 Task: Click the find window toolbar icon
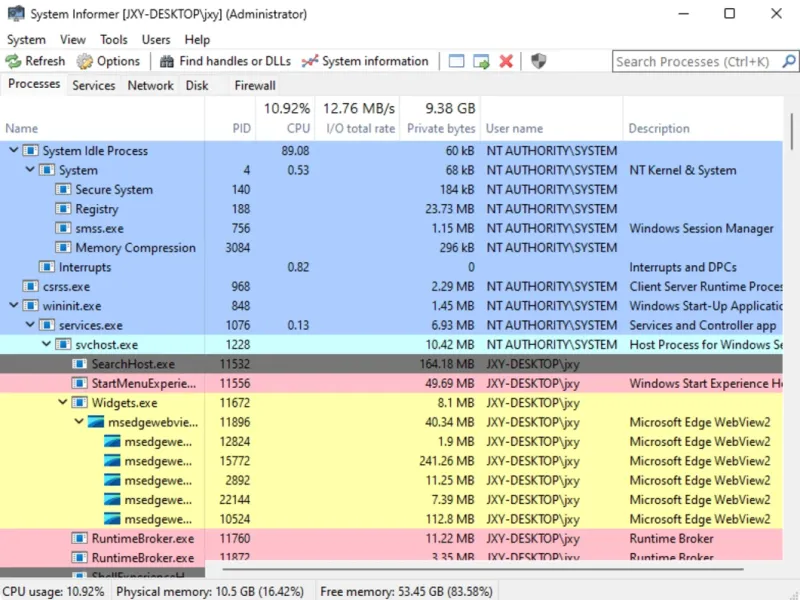pos(456,61)
